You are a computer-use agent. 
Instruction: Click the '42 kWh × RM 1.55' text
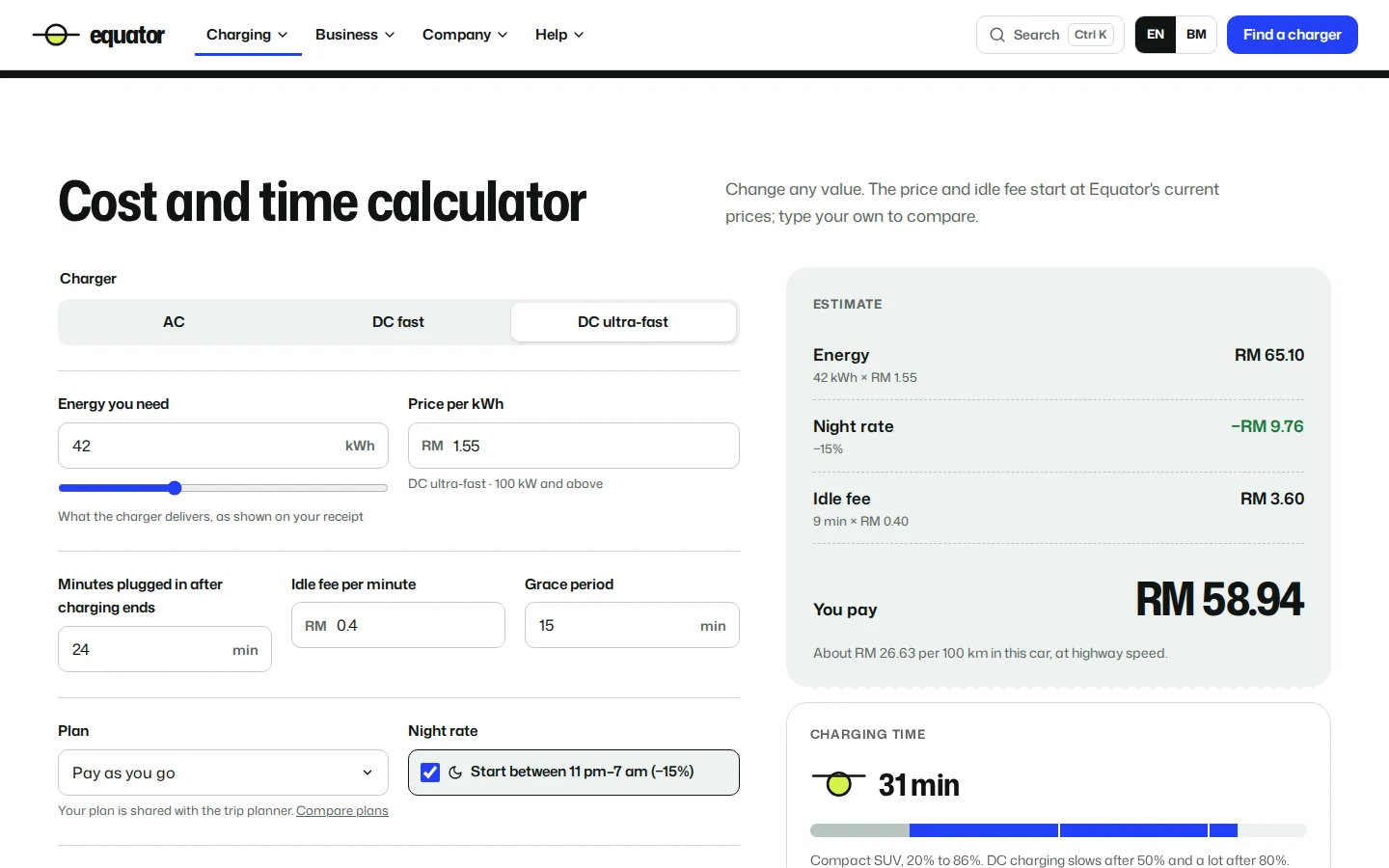point(865,377)
